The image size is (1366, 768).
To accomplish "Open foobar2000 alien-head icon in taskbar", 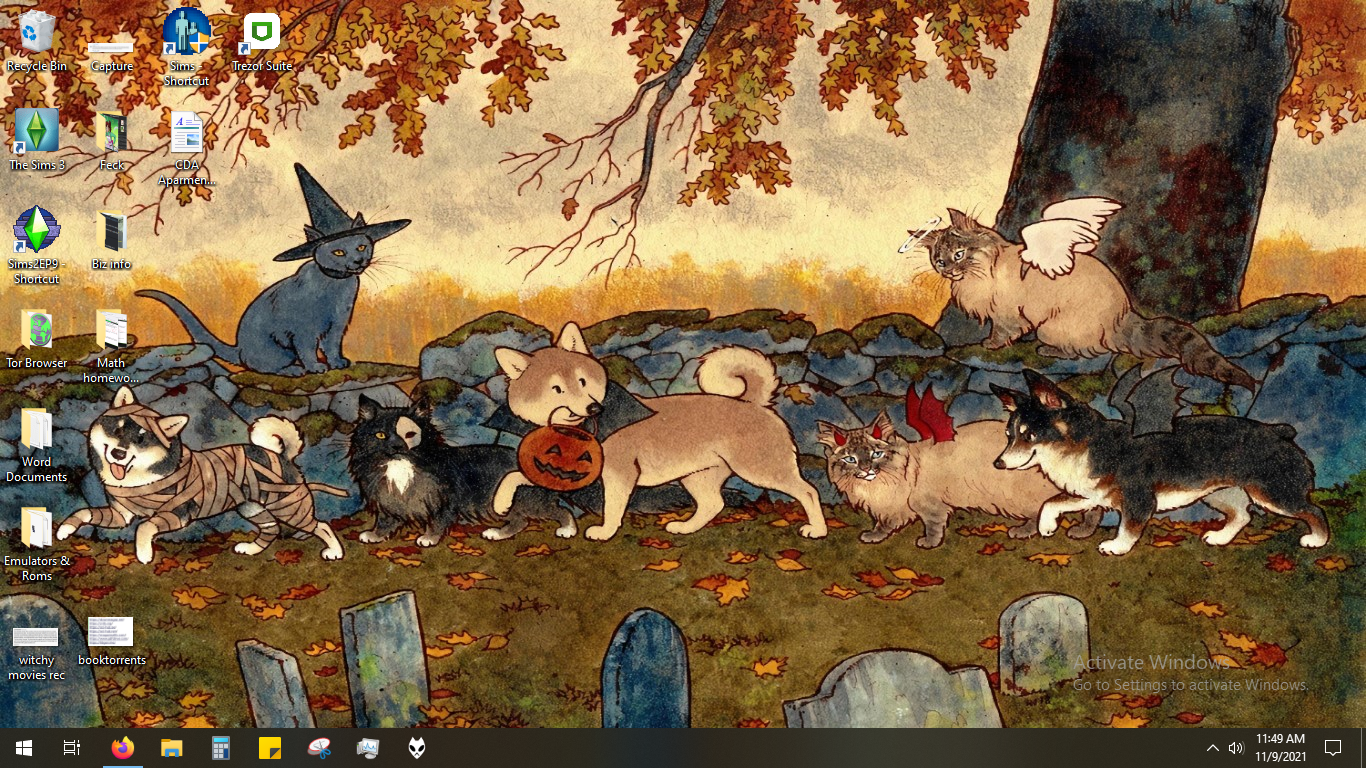I will point(417,748).
